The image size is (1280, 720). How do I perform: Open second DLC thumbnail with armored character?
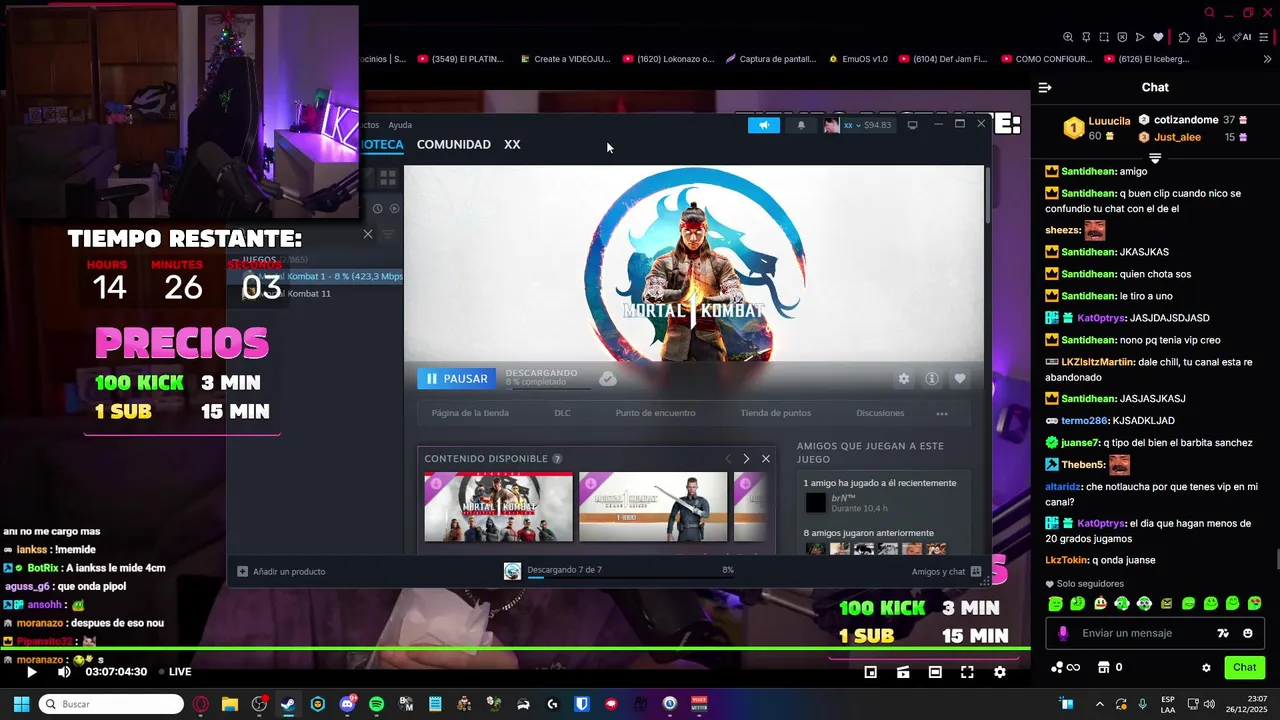tap(653, 507)
